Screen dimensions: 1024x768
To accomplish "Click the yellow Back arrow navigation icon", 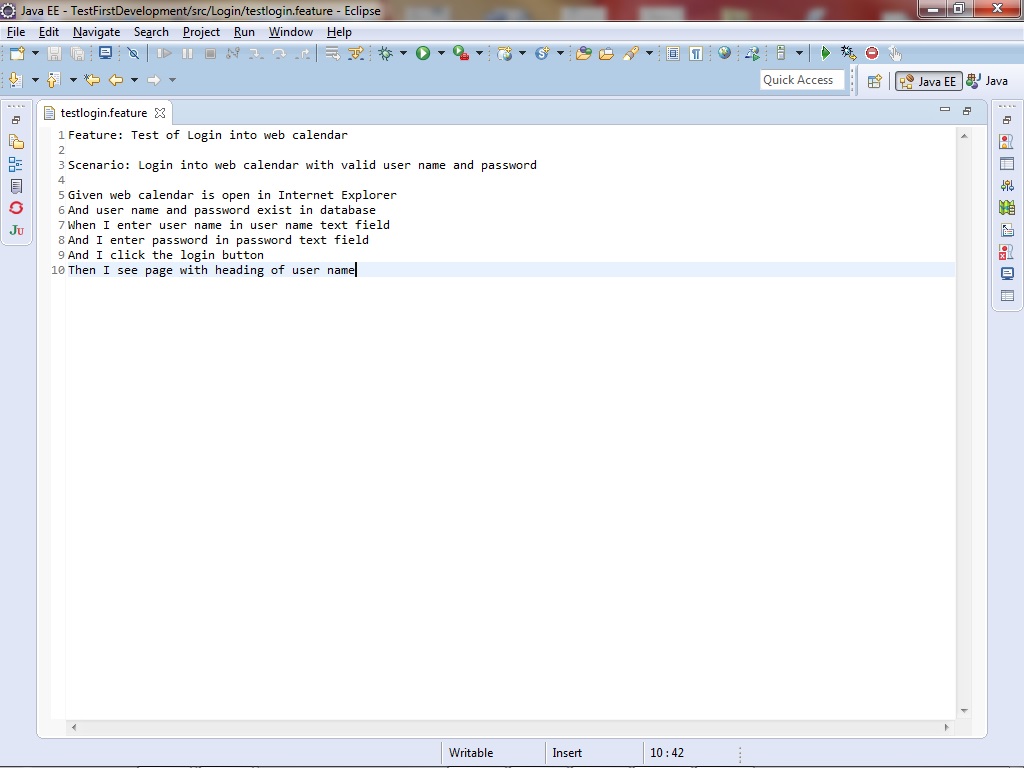I will point(116,80).
